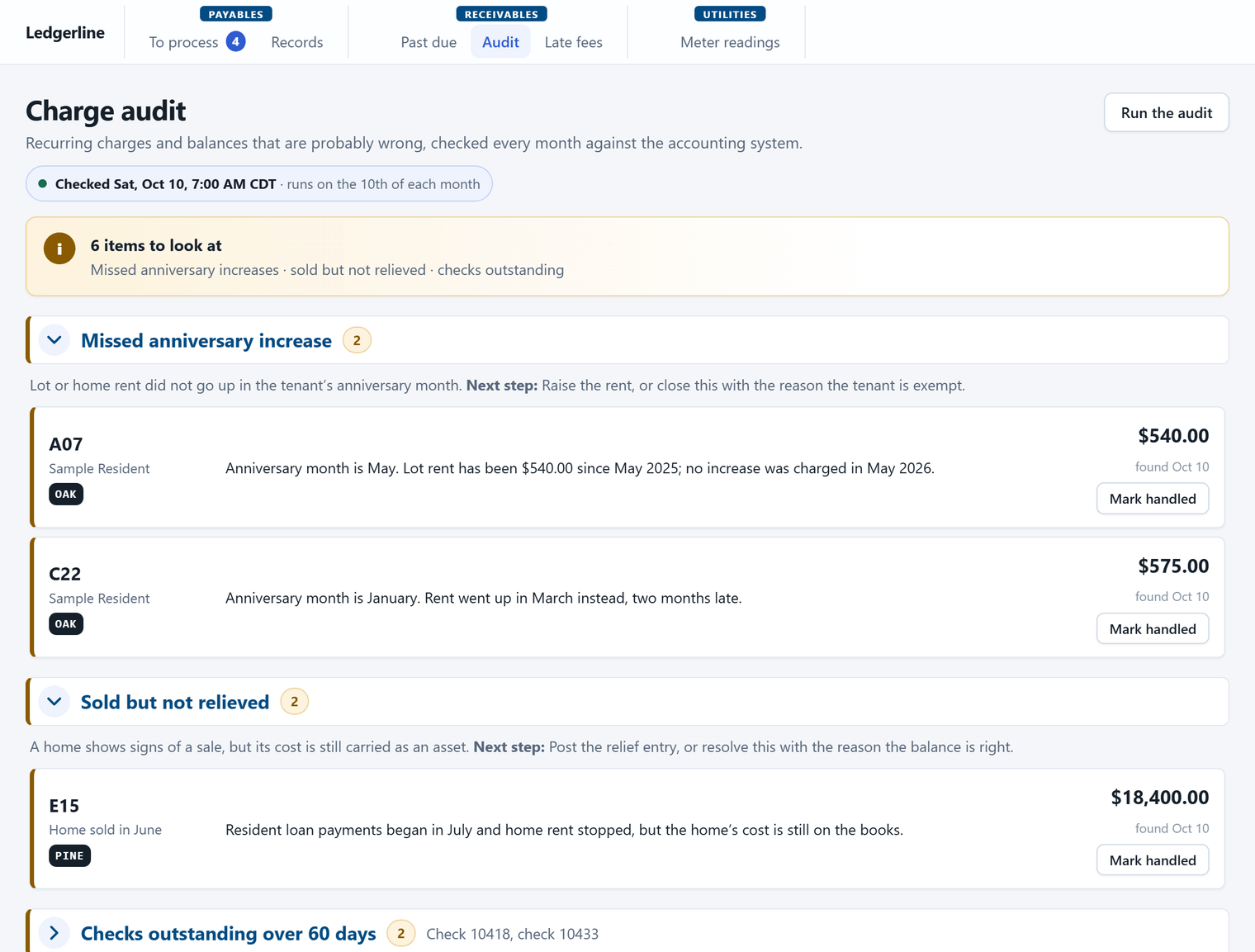Switch to the Records tab

(x=297, y=42)
